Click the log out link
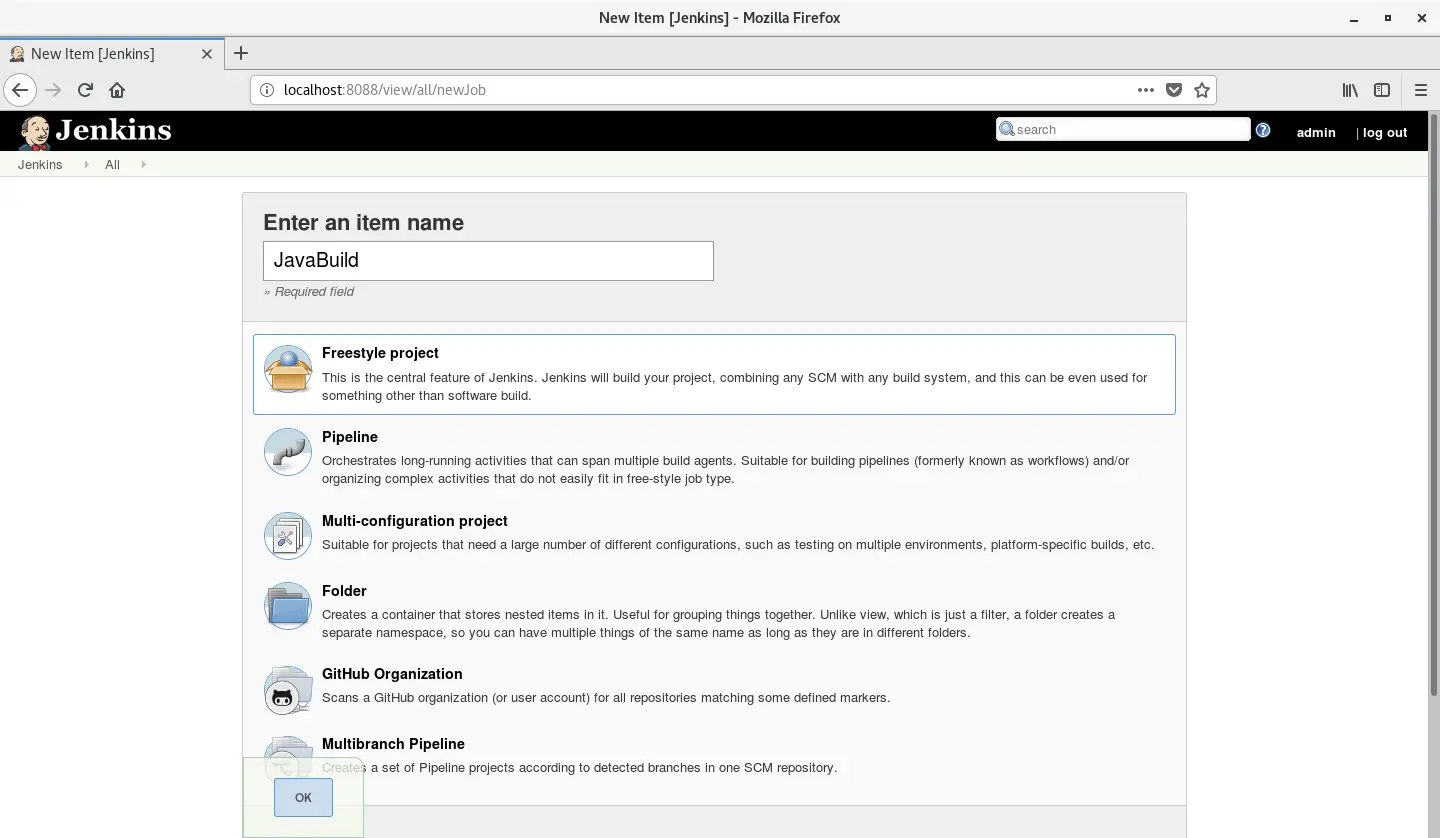Viewport: 1440px width, 838px height. tap(1384, 132)
